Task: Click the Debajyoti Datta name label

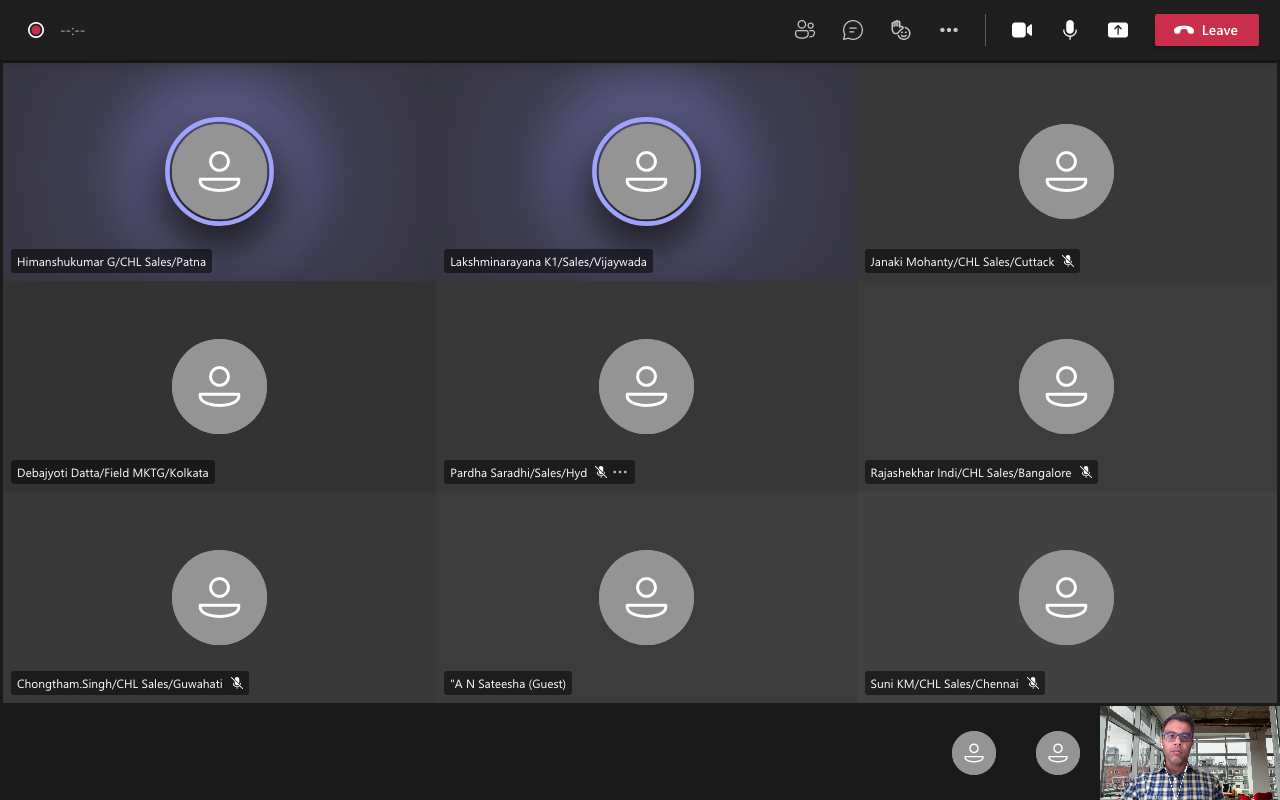Action: [113, 473]
